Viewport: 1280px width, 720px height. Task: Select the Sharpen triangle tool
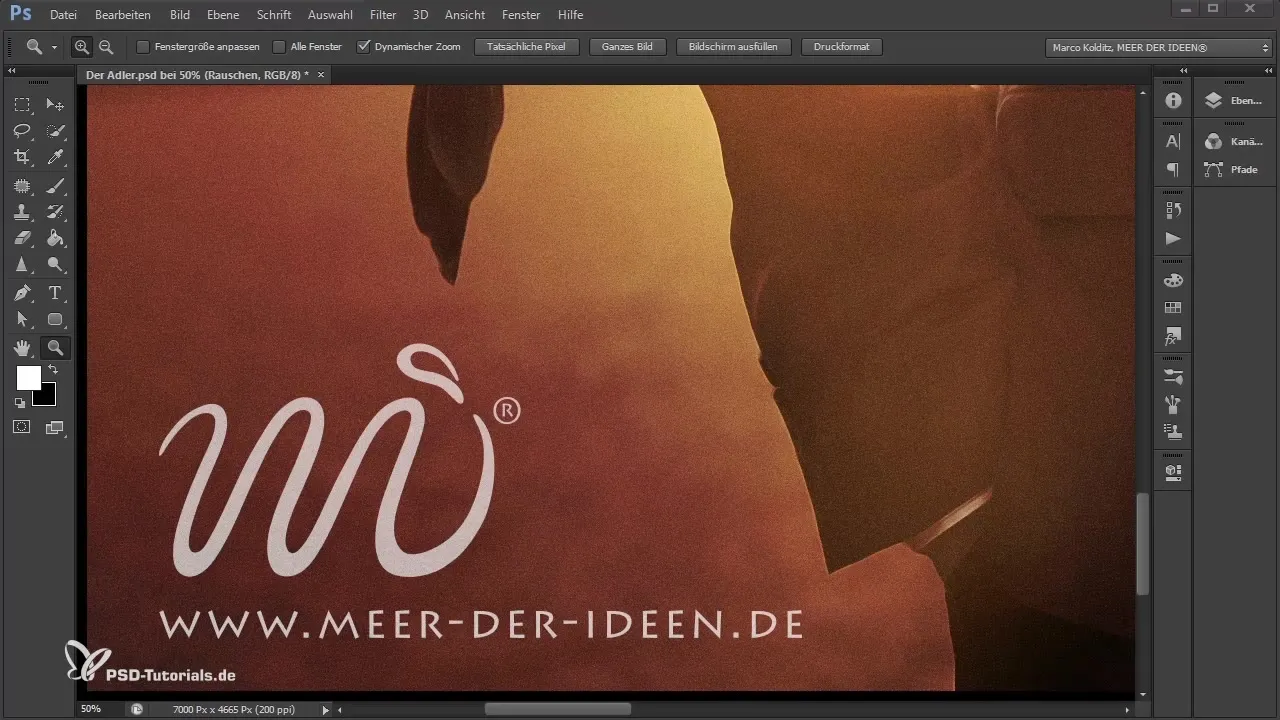[22, 265]
